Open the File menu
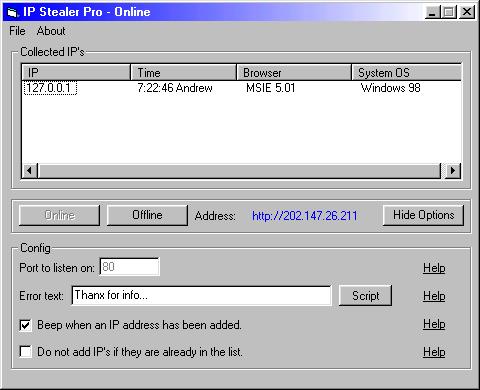480x390 pixels. pyautogui.click(x=17, y=31)
